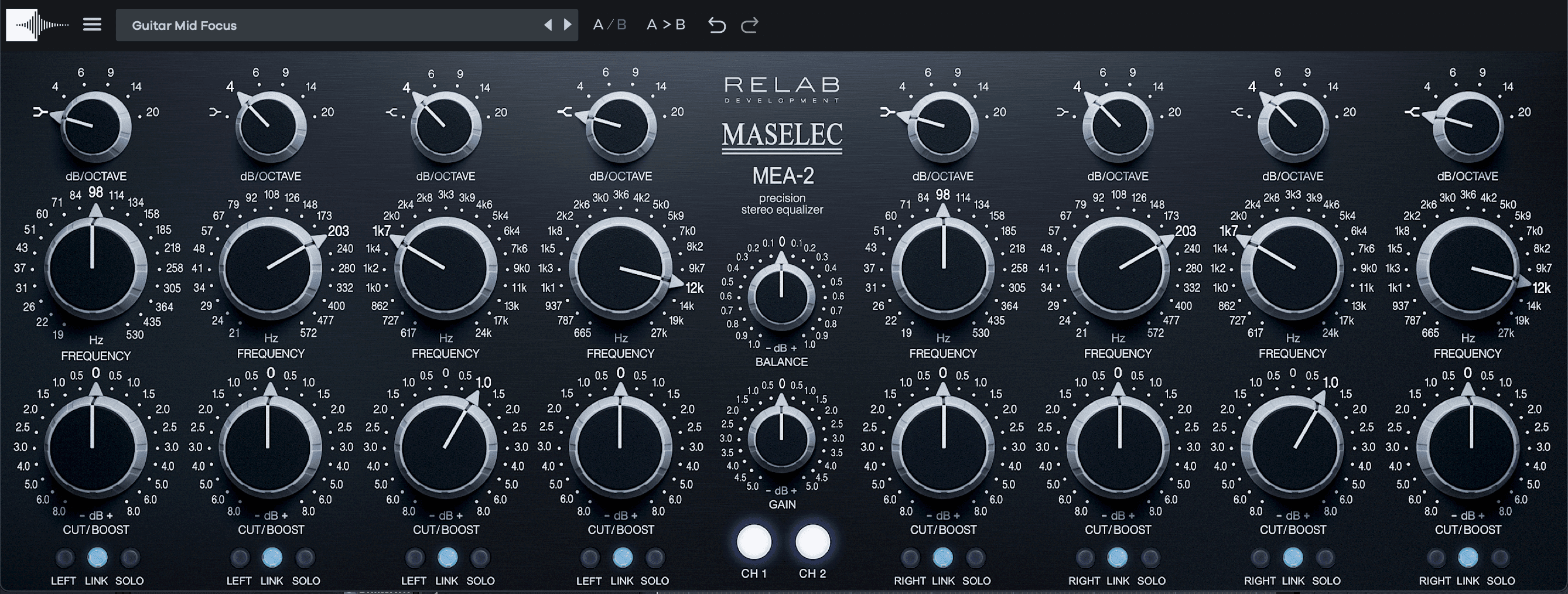Click CUT/BOOST knob of right channel 1k7 band

1293,448
